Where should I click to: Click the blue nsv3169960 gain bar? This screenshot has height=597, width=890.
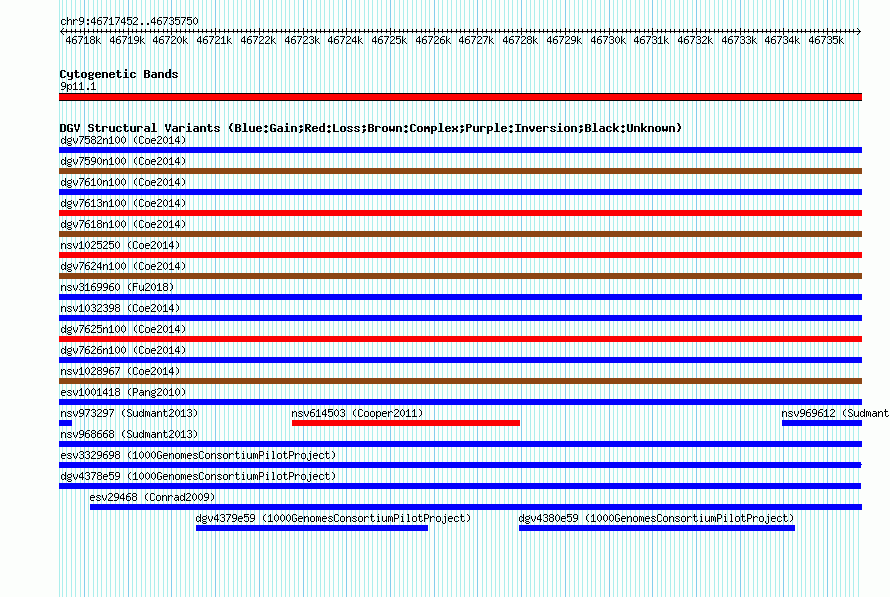click(460, 297)
